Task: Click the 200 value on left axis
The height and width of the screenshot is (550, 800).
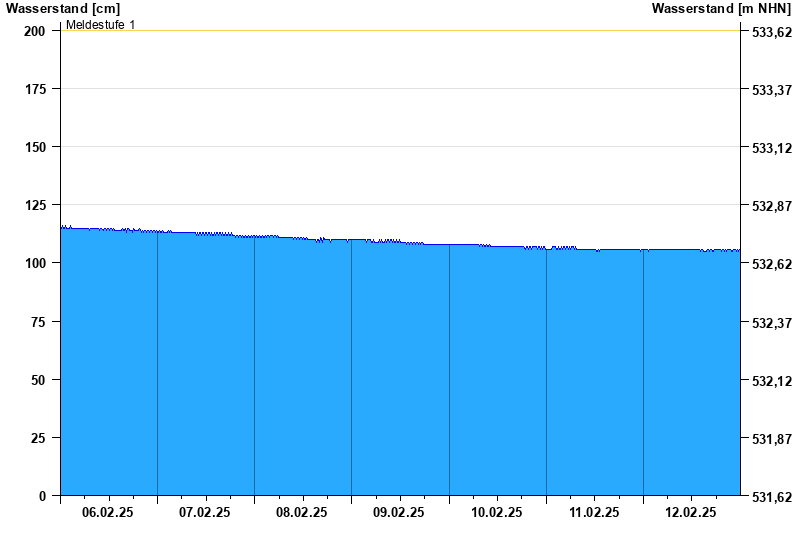Action: pos(35,31)
